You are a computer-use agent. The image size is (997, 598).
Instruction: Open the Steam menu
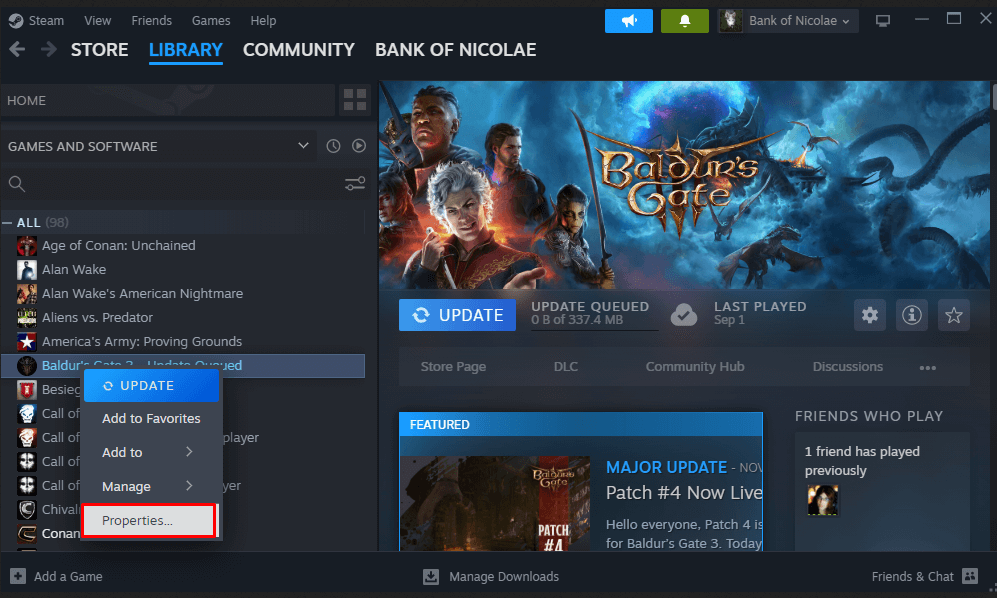pos(46,21)
